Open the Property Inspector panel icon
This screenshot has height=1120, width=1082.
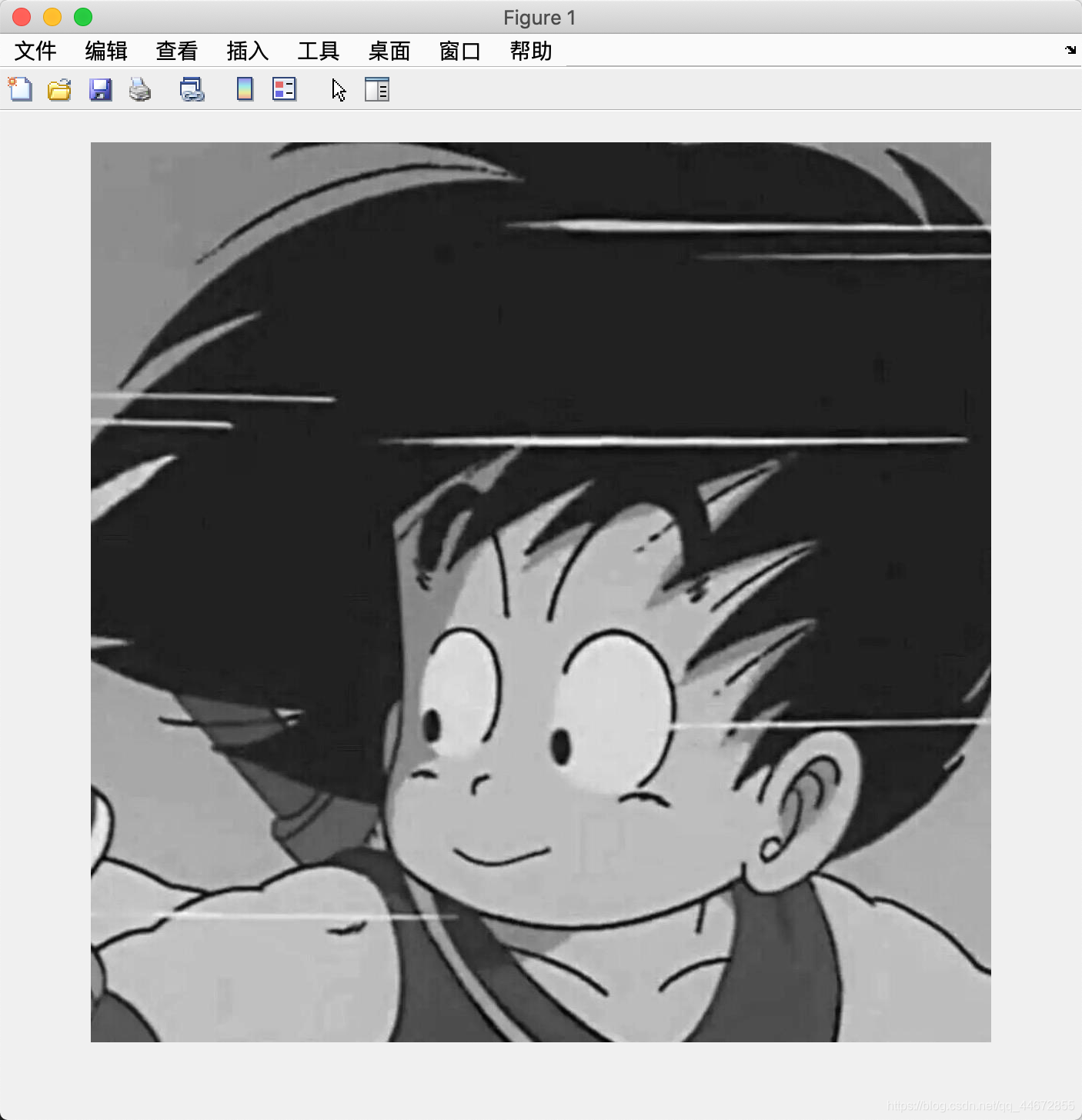[377, 90]
